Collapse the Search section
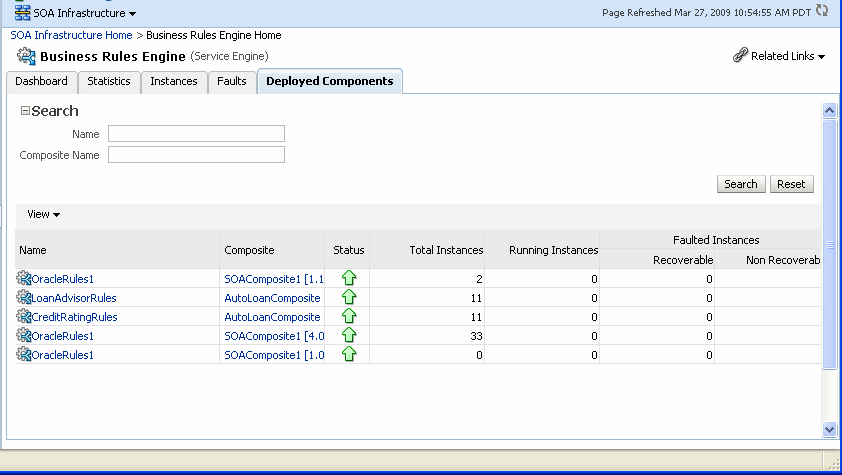The height and width of the screenshot is (475, 842). click(x=25, y=111)
